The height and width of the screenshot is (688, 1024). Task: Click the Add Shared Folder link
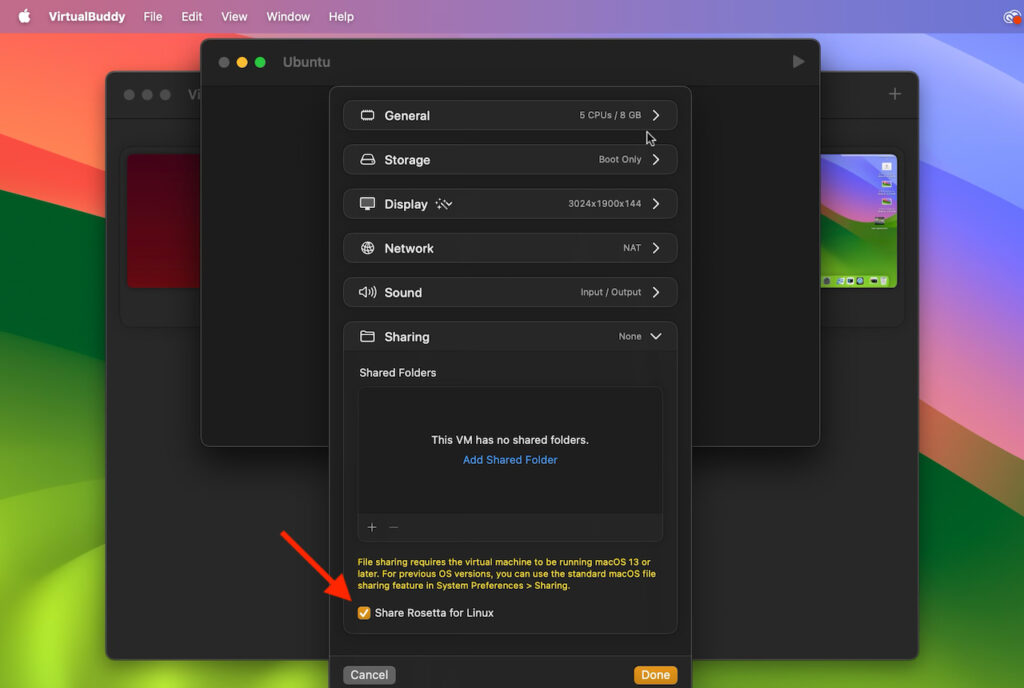(x=510, y=460)
